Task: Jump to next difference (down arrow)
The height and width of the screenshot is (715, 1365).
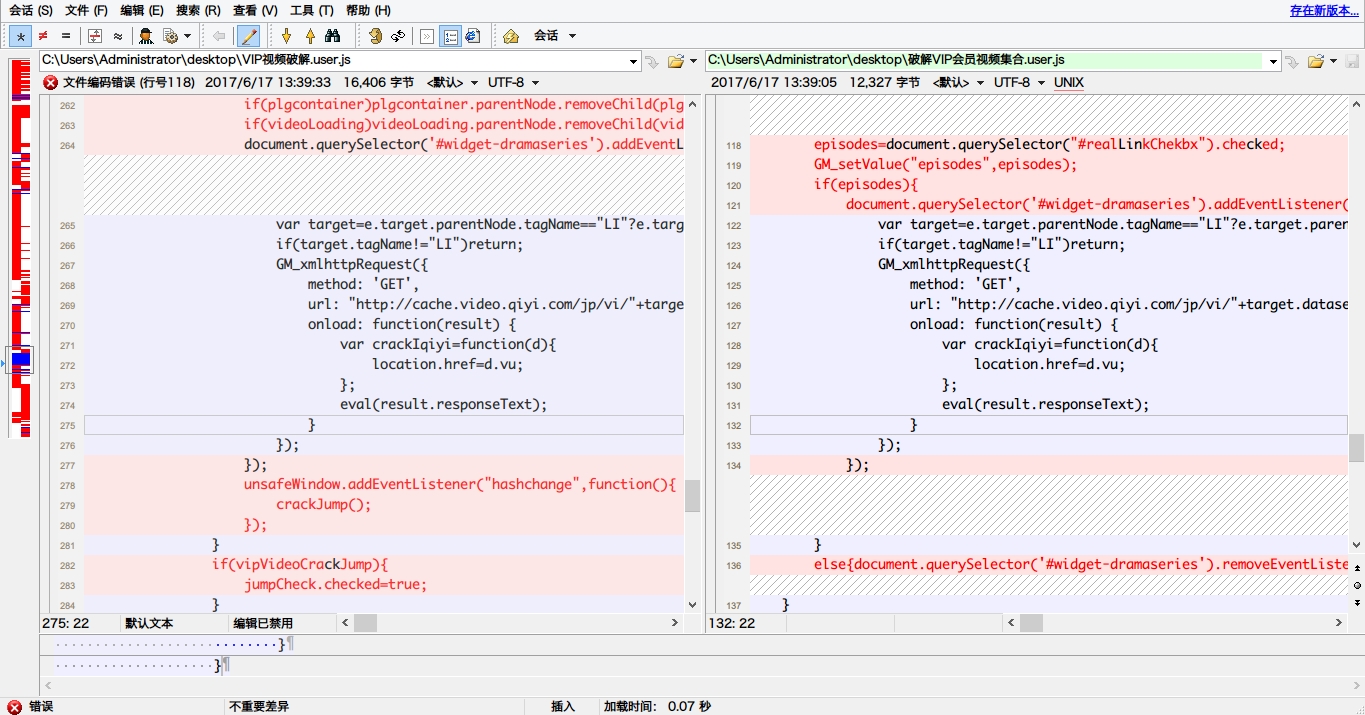Action: point(286,36)
